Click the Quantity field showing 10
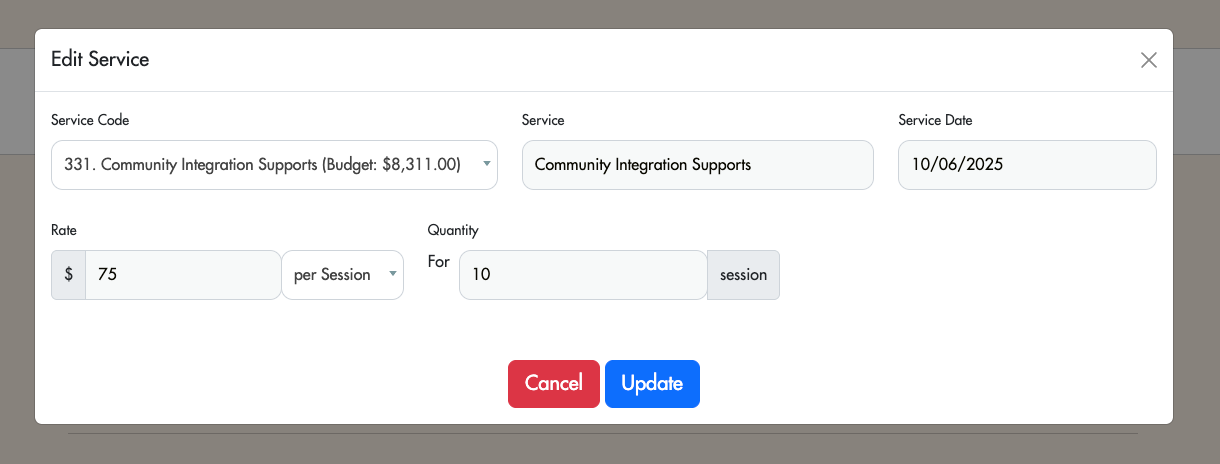The image size is (1220, 464). point(582,275)
